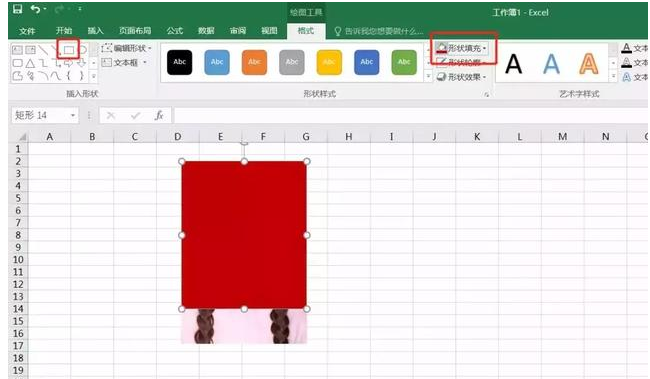650x379 pixels.
Task: Select the right brace shape
Action: pyautogui.click(x=81, y=76)
